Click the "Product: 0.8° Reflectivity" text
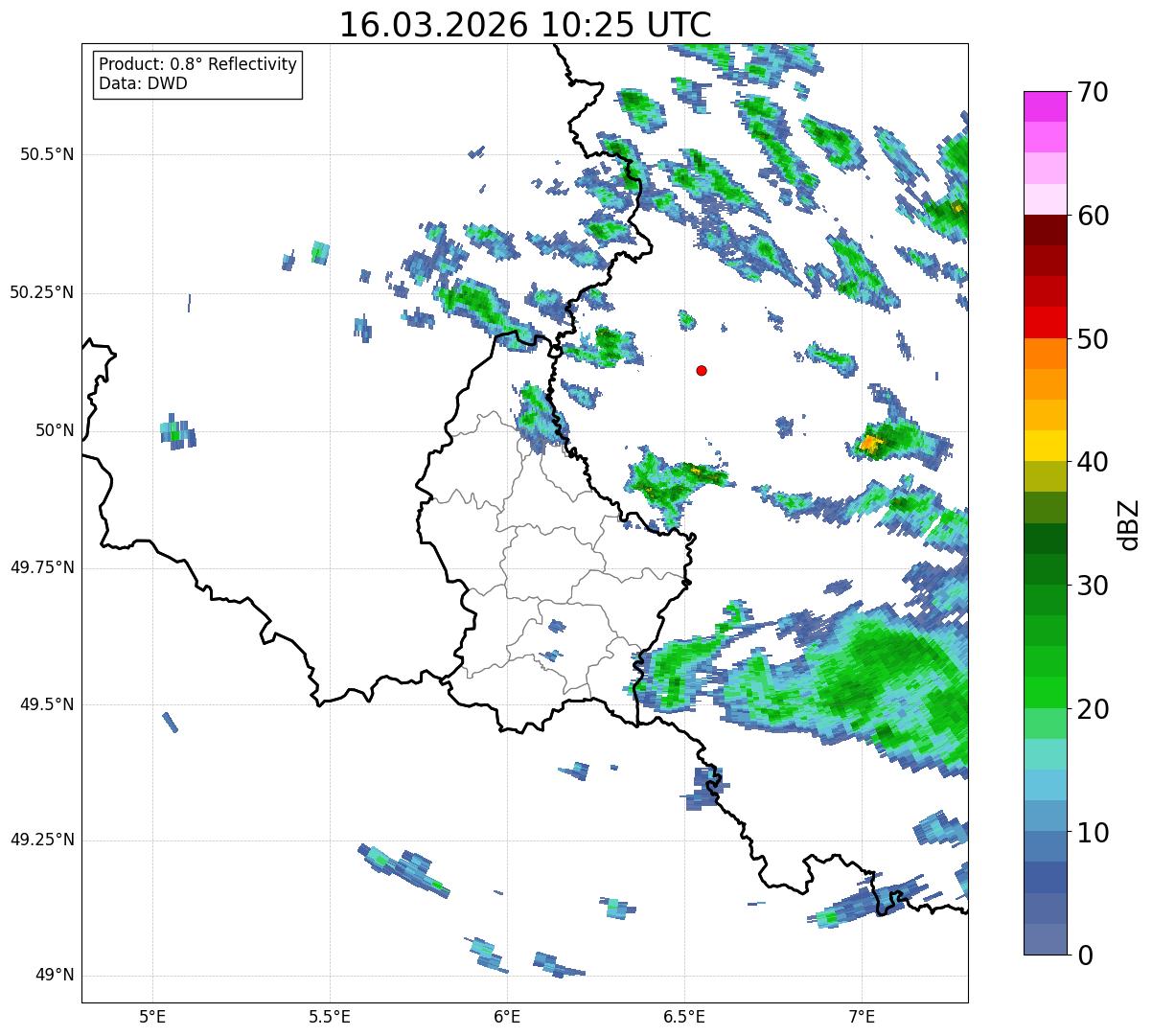 click(x=198, y=64)
